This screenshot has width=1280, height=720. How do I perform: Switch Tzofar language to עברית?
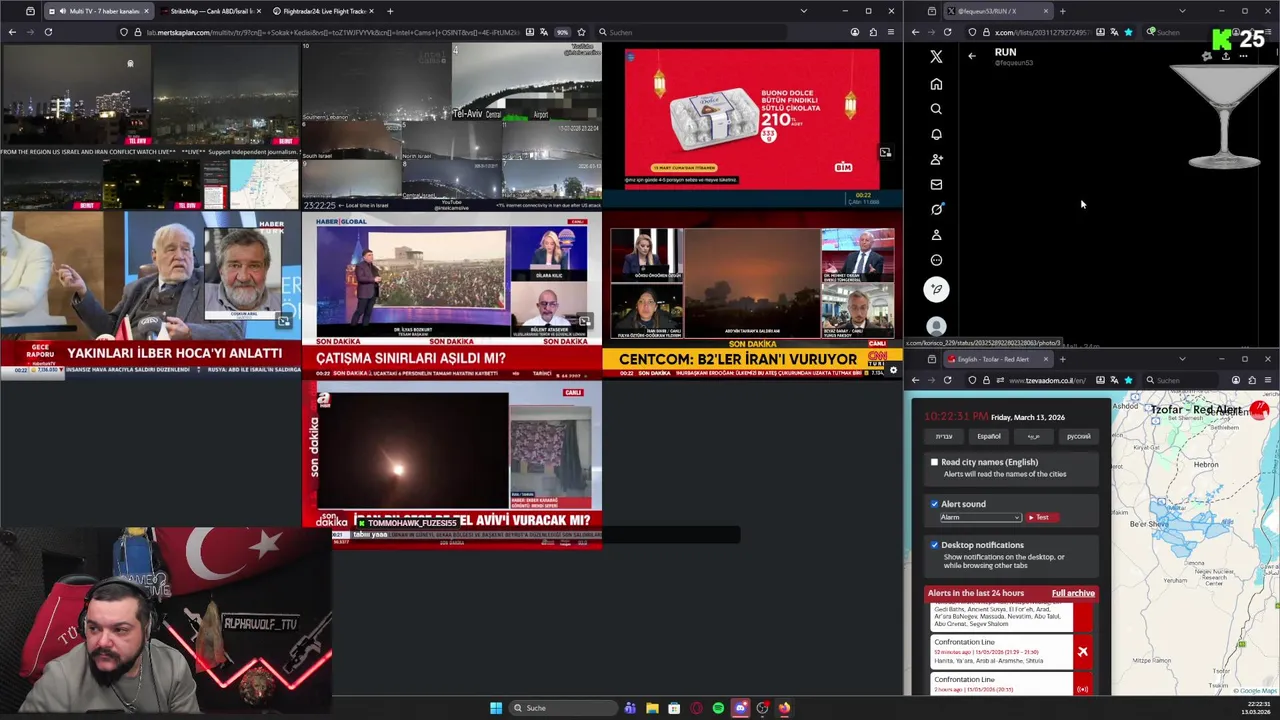coord(944,436)
